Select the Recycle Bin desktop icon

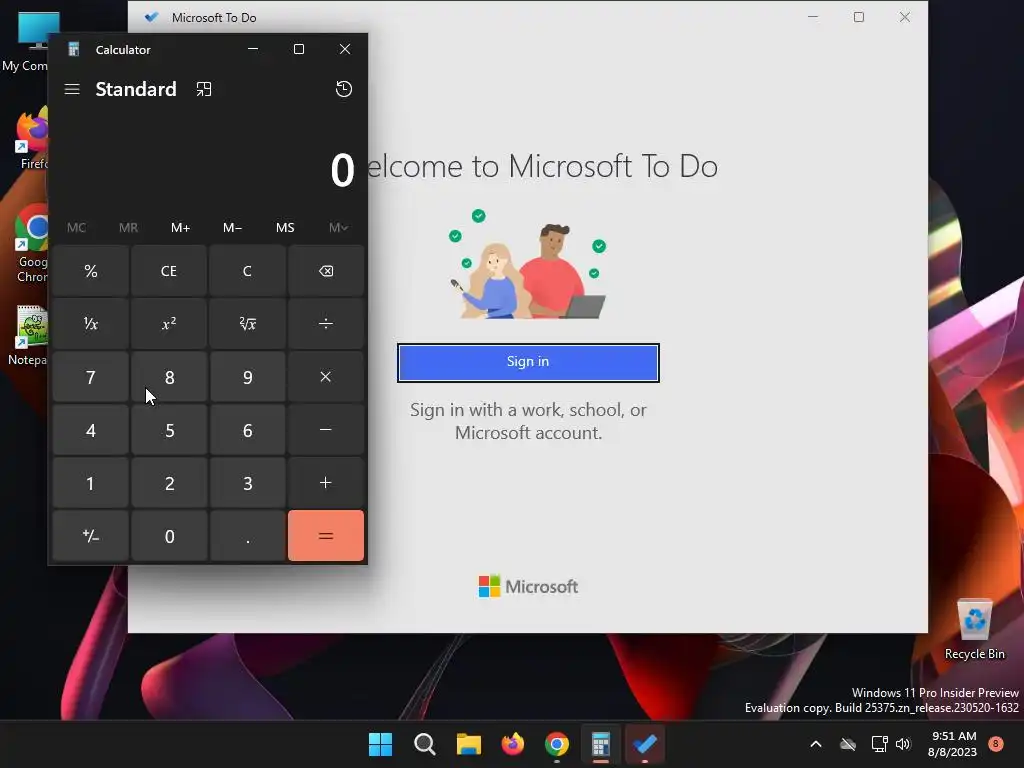tap(974, 629)
